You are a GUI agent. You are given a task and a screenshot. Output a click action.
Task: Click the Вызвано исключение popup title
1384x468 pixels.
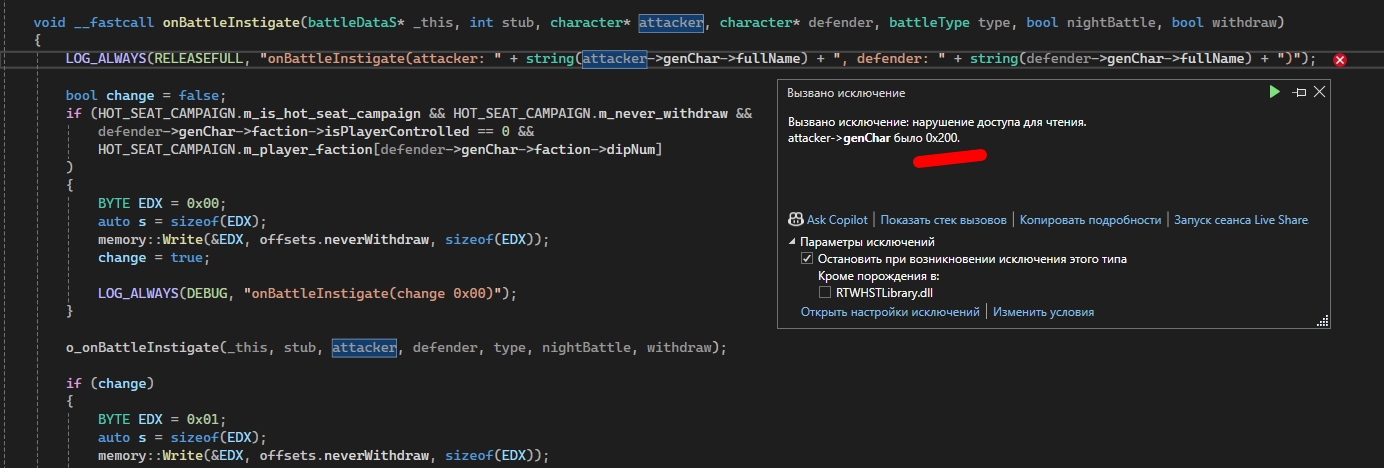point(846,93)
